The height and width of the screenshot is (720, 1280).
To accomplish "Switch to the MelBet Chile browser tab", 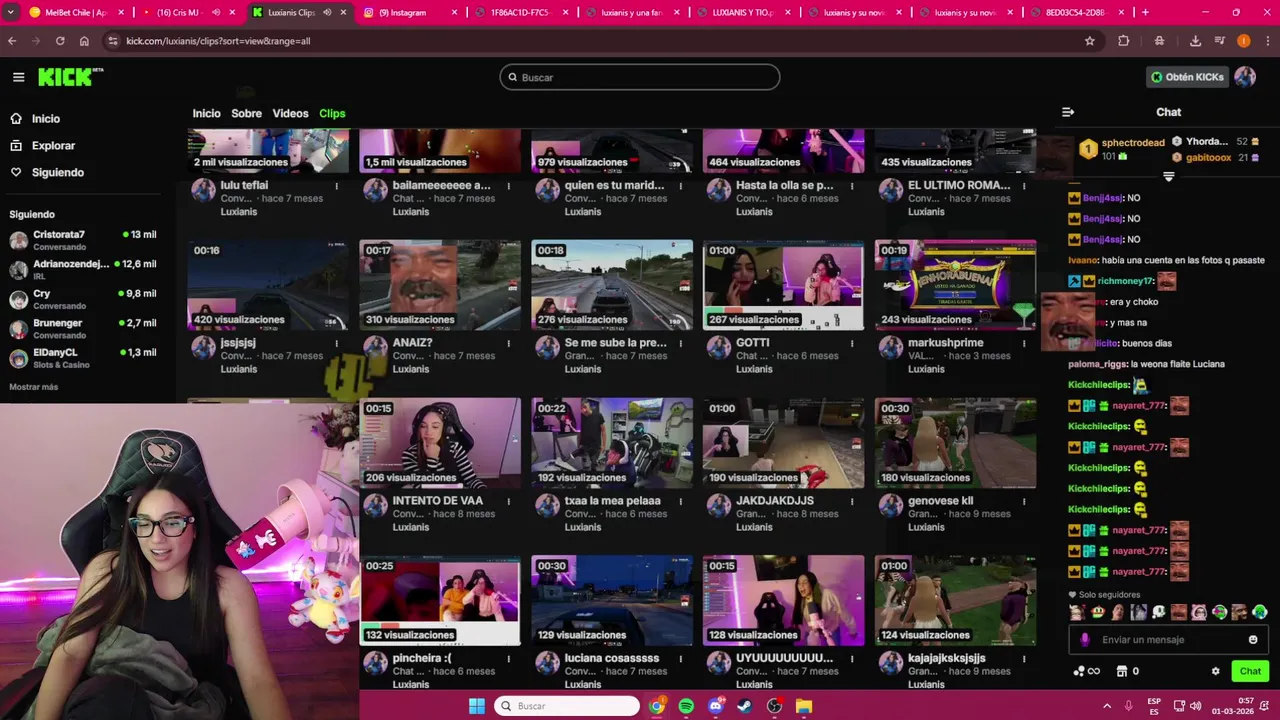I will point(76,12).
